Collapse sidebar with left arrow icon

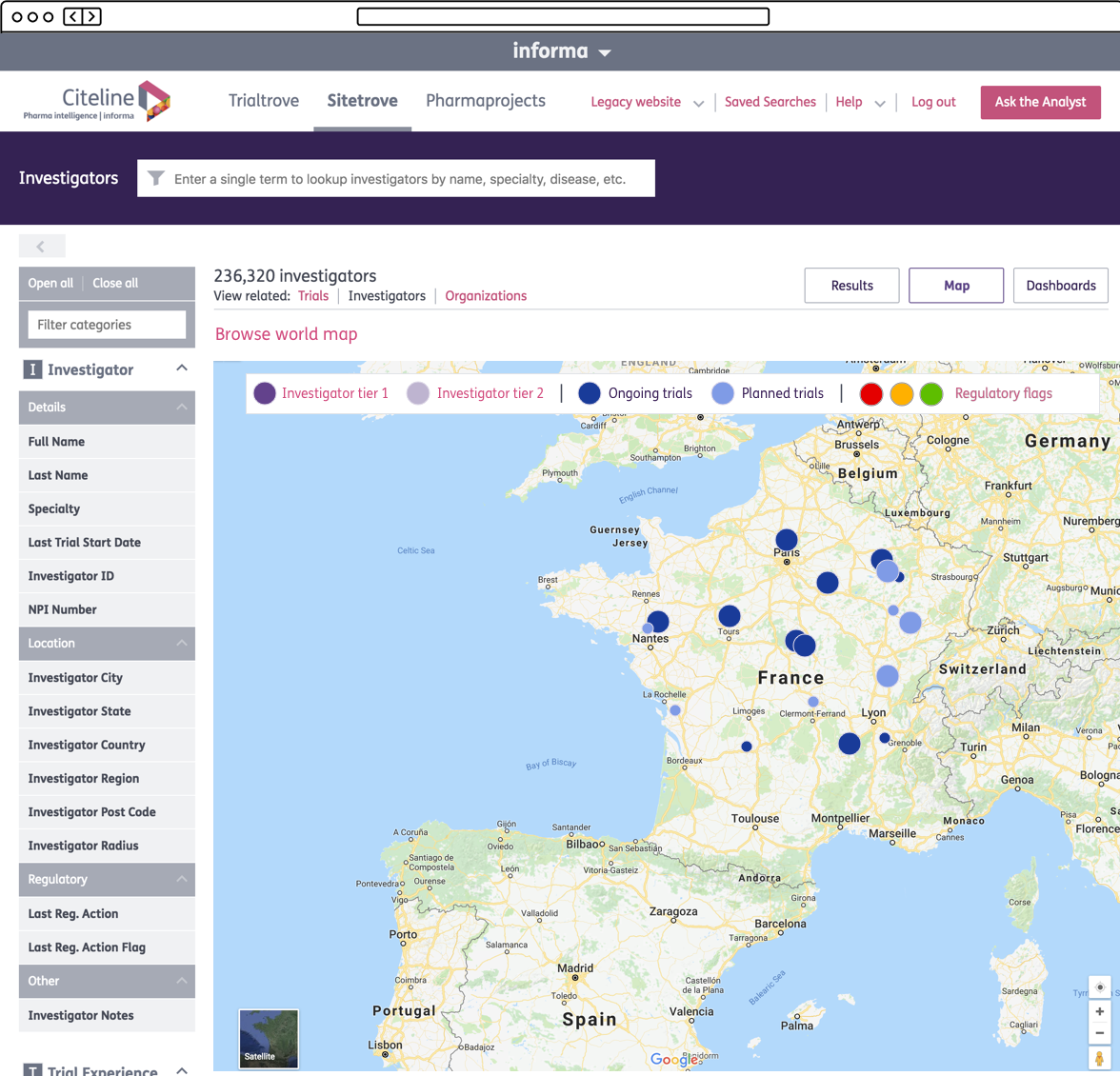pos(41,247)
